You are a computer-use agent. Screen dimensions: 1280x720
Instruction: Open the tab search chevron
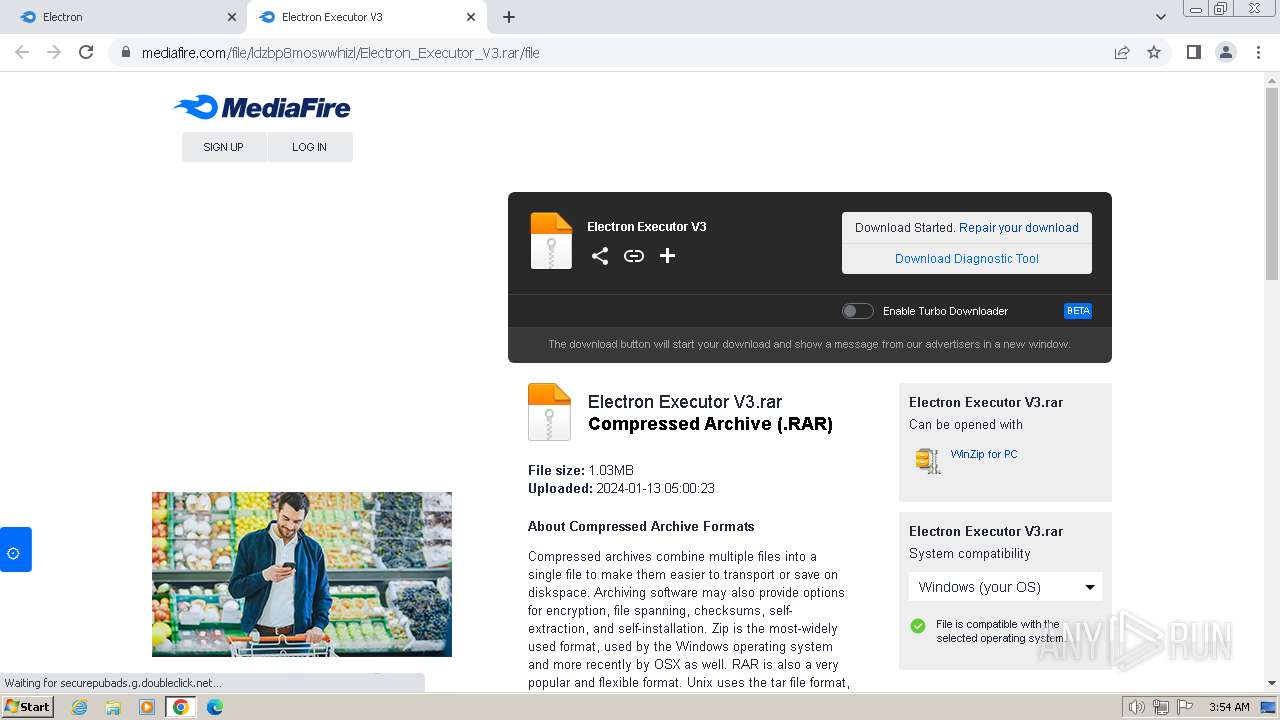1161,17
